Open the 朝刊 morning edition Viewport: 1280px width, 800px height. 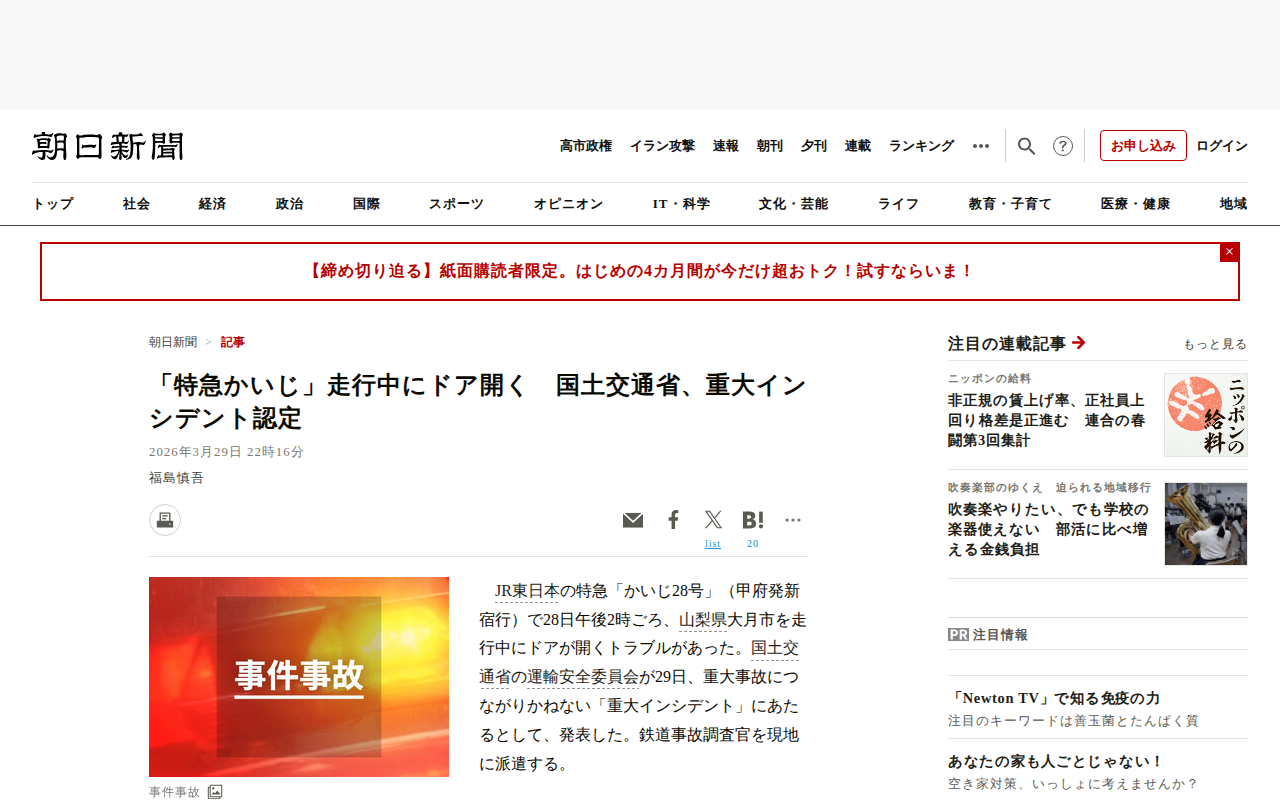pos(770,146)
